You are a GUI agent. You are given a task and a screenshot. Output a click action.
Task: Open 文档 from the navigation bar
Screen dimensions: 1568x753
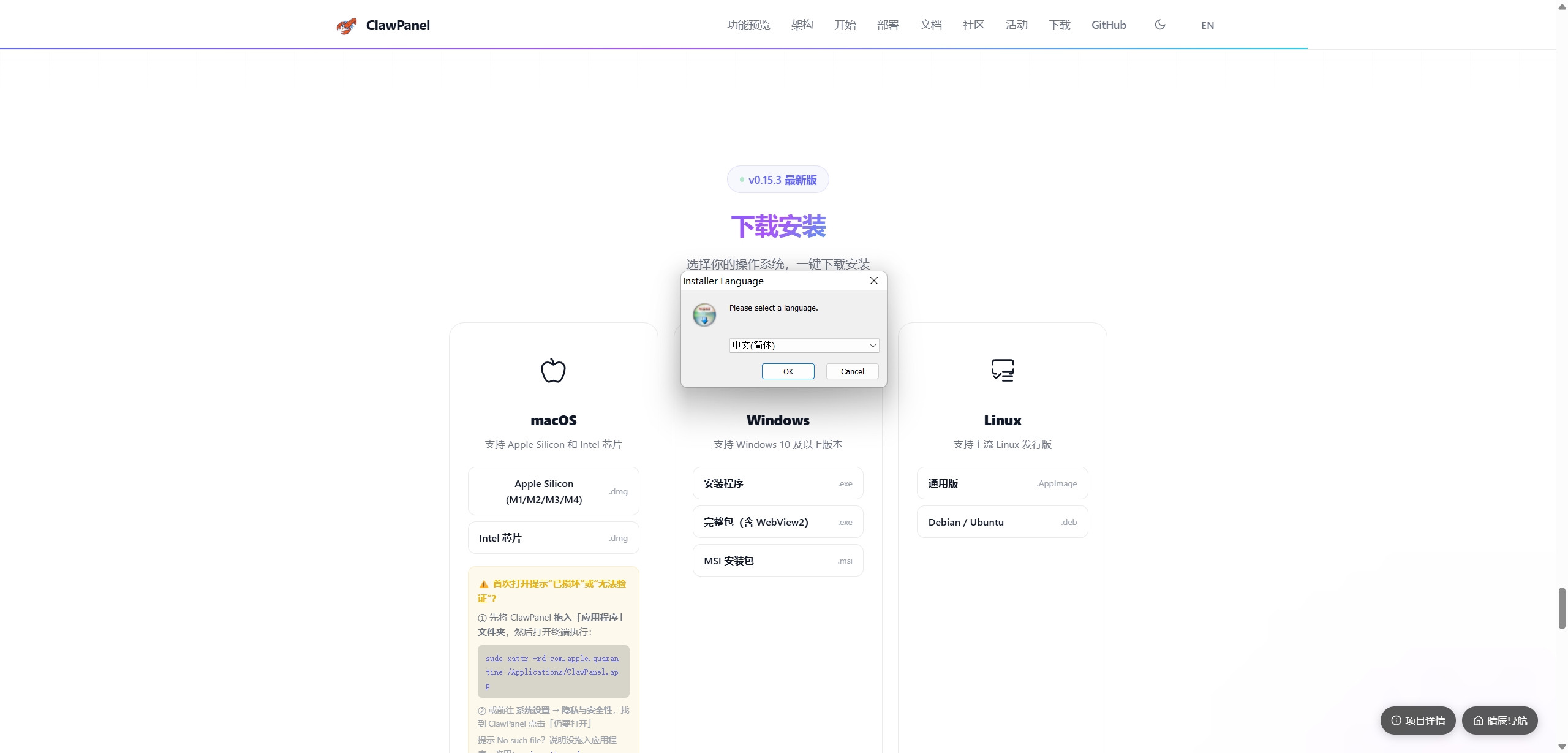point(930,25)
